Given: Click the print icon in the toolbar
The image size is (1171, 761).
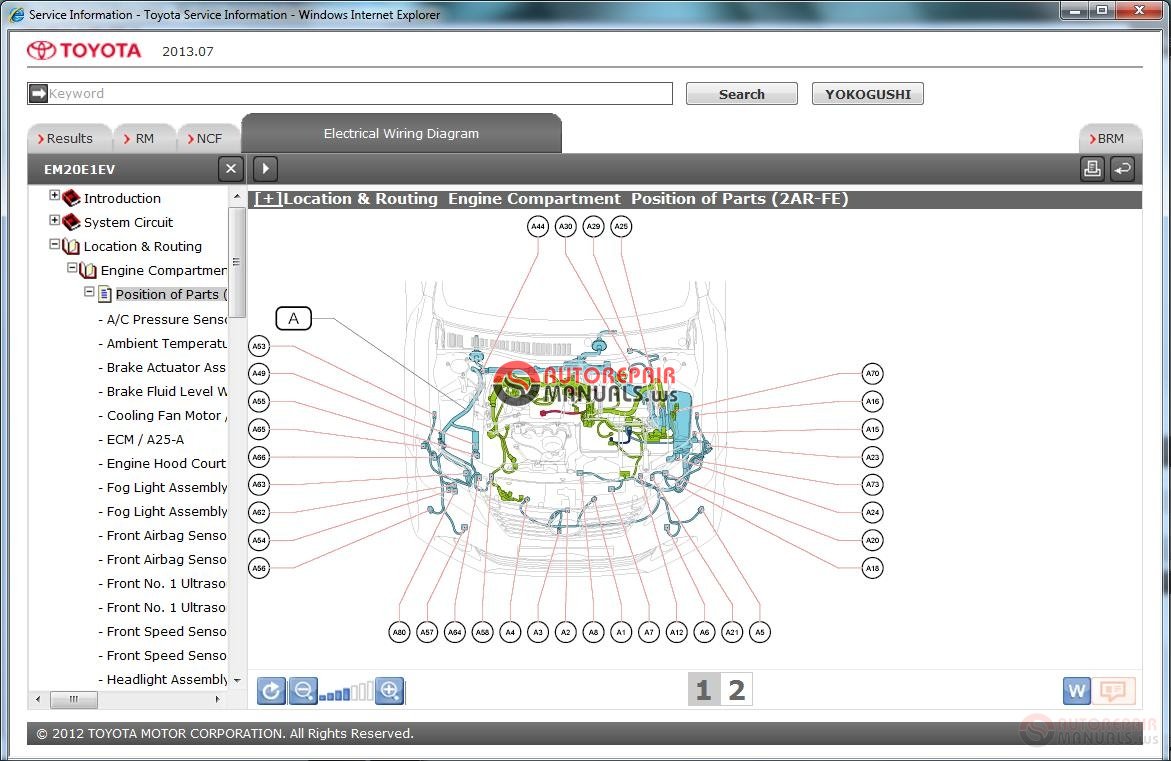Looking at the screenshot, I should 1092,169.
